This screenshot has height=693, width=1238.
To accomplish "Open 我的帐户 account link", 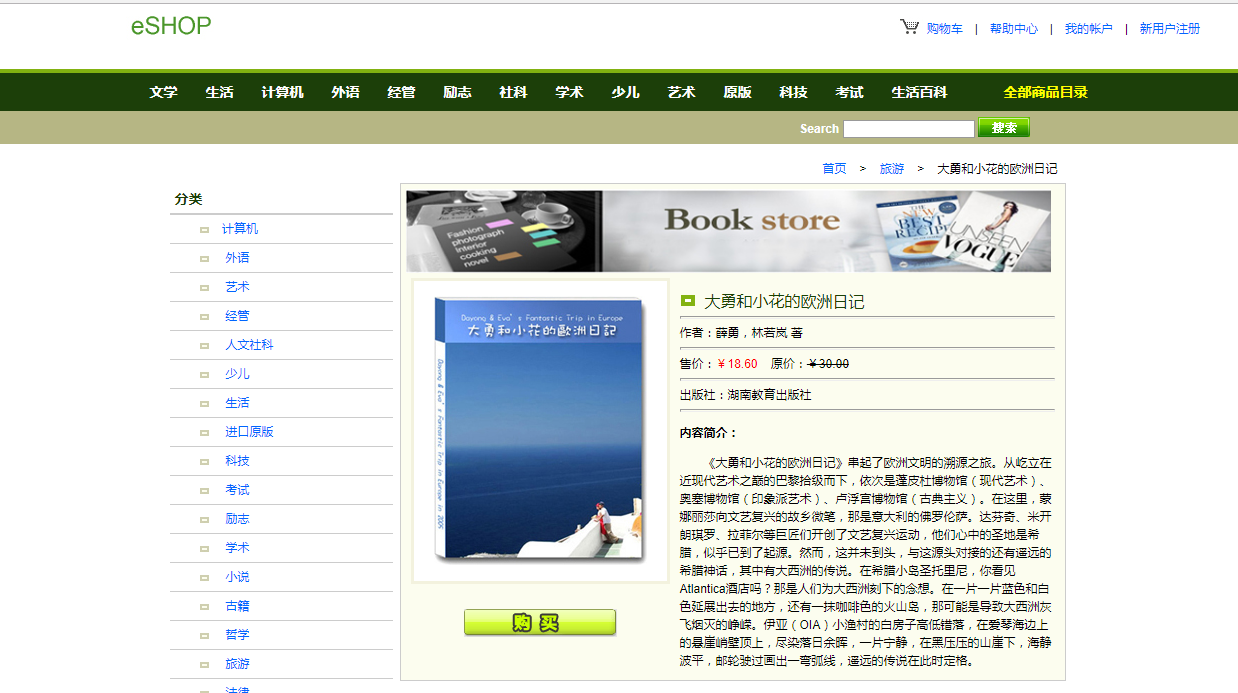I will pyautogui.click(x=1088, y=29).
